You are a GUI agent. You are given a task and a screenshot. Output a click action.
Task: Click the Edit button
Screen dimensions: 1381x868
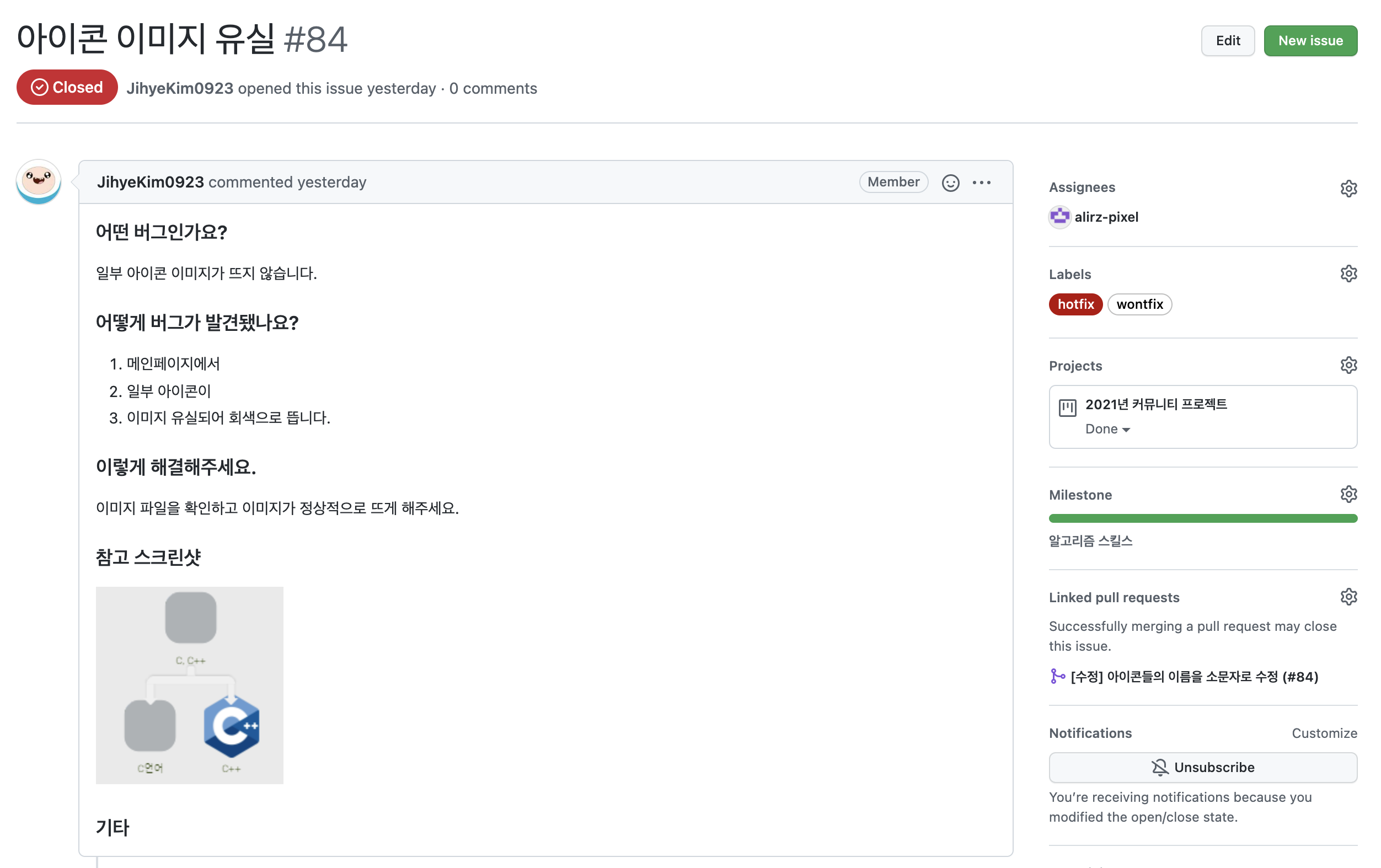1228,41
